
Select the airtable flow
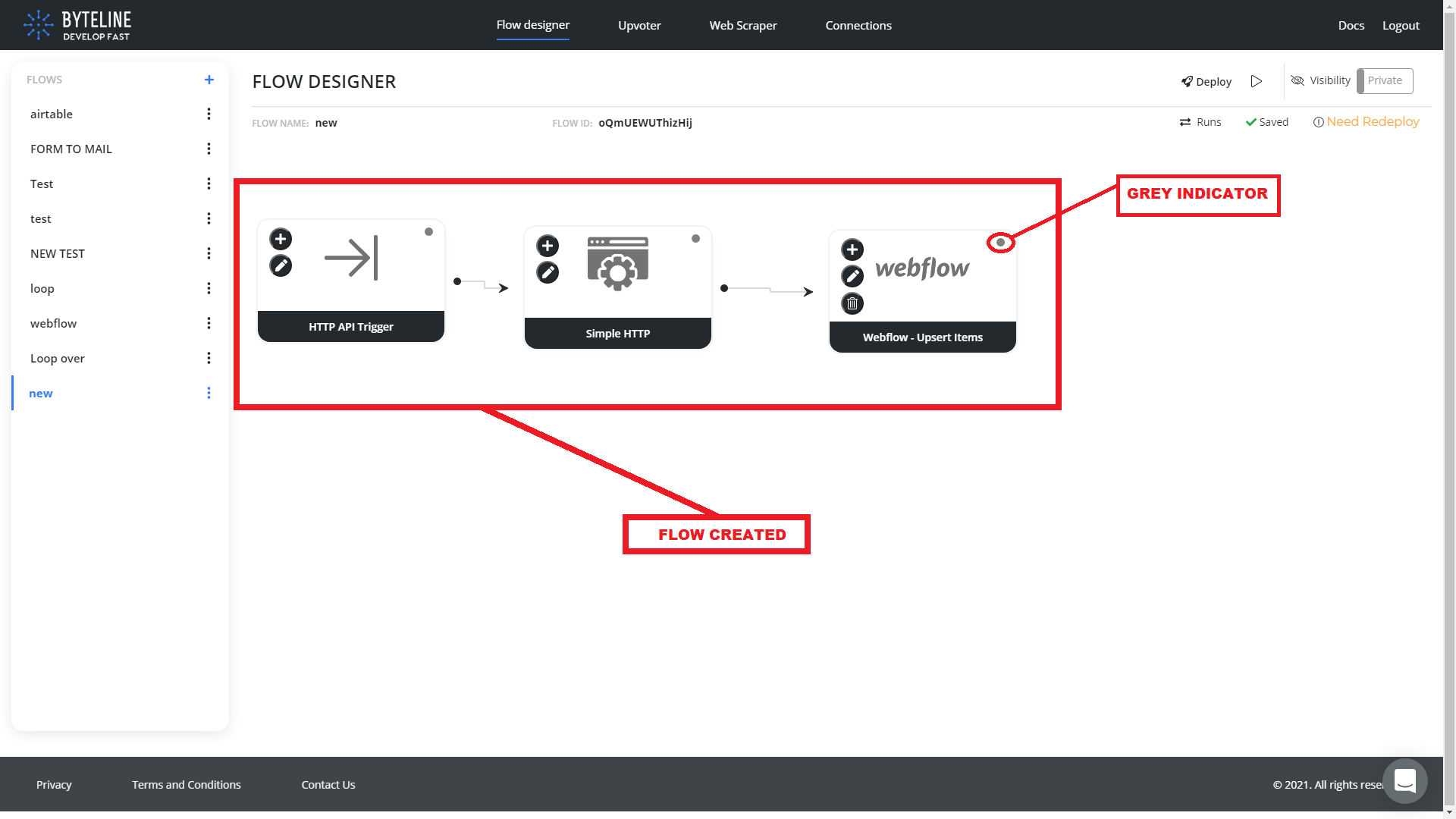point(52,114)
